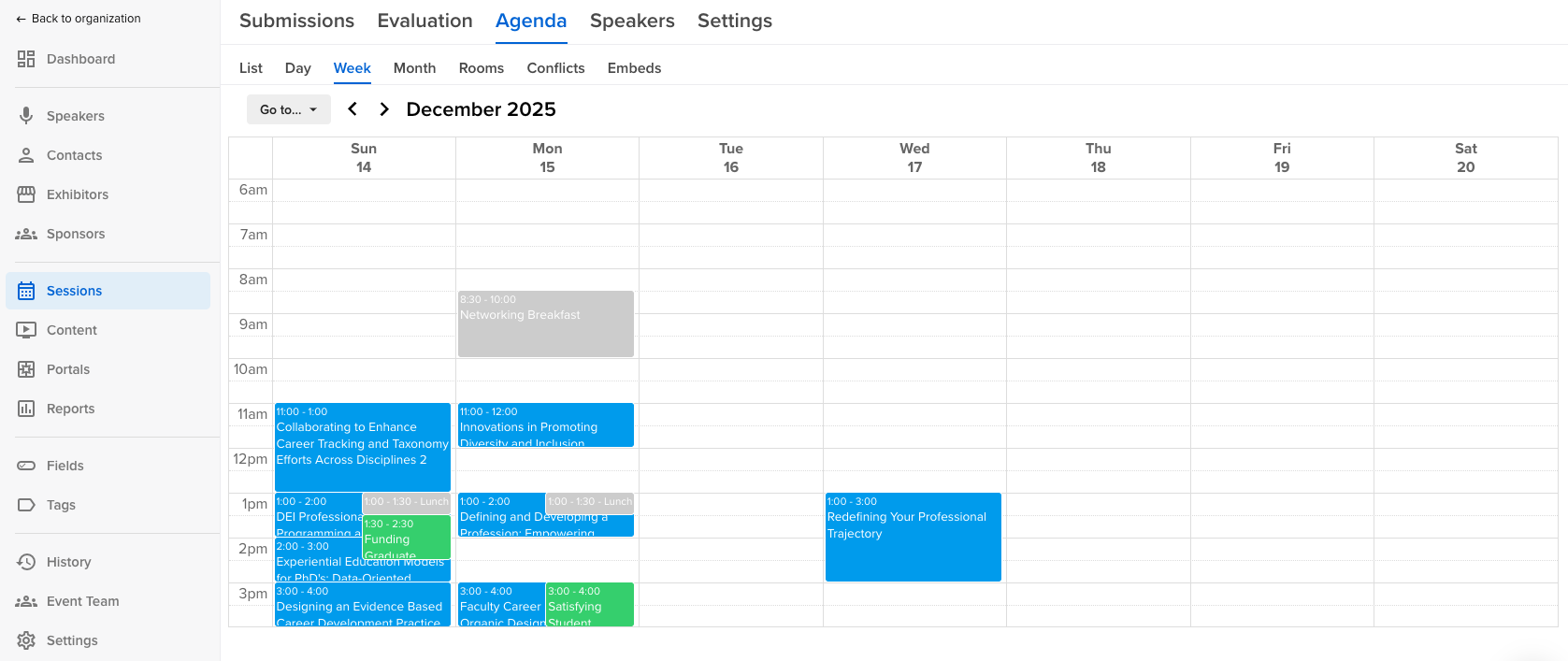Click the History clock icon
Image resolution: width=1568 pixels, height=661 pixels.
pyautogui.click(x=26, y=562)
